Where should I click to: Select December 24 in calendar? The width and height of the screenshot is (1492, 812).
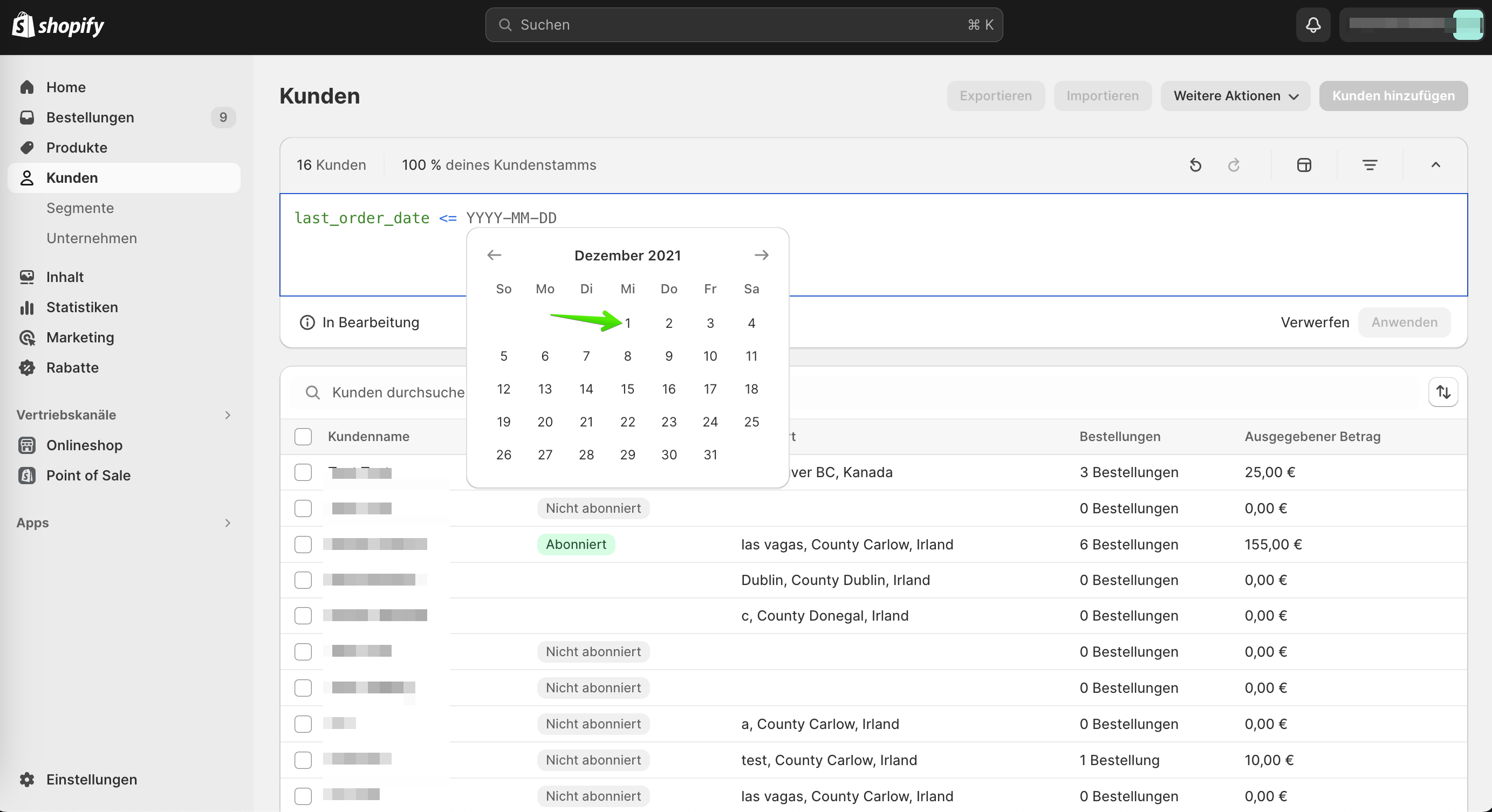click(710, 422)
